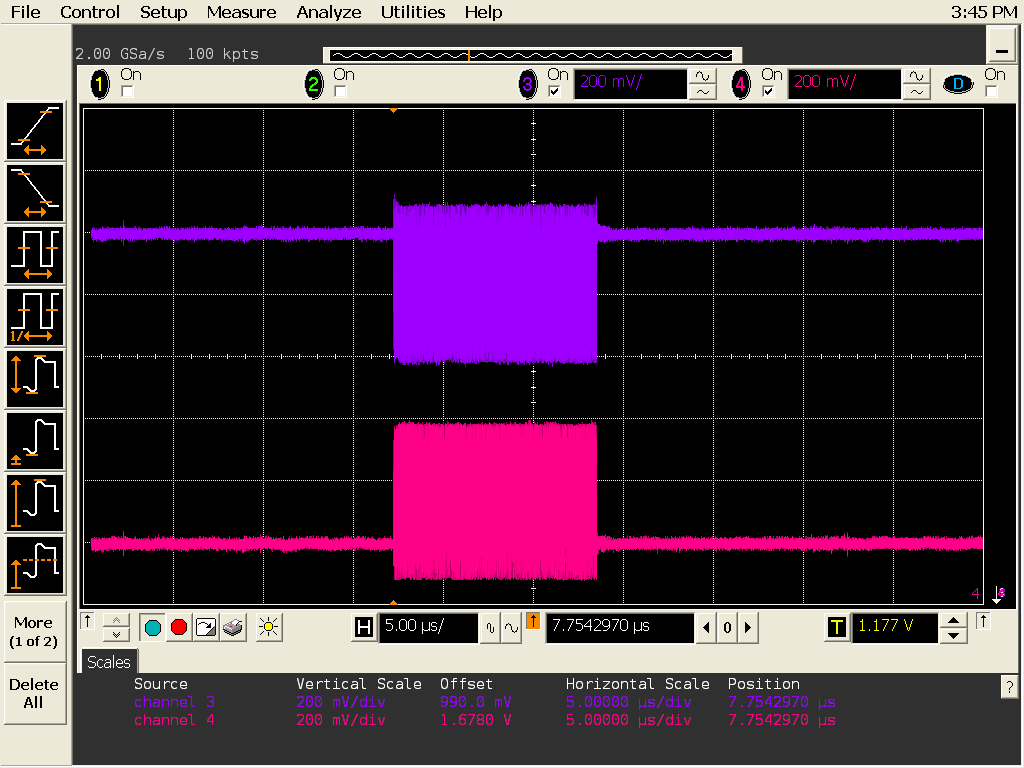This screenshot has width=1024, height=768.
Task: Open the Utilities menu
Action: click(413, 12)
